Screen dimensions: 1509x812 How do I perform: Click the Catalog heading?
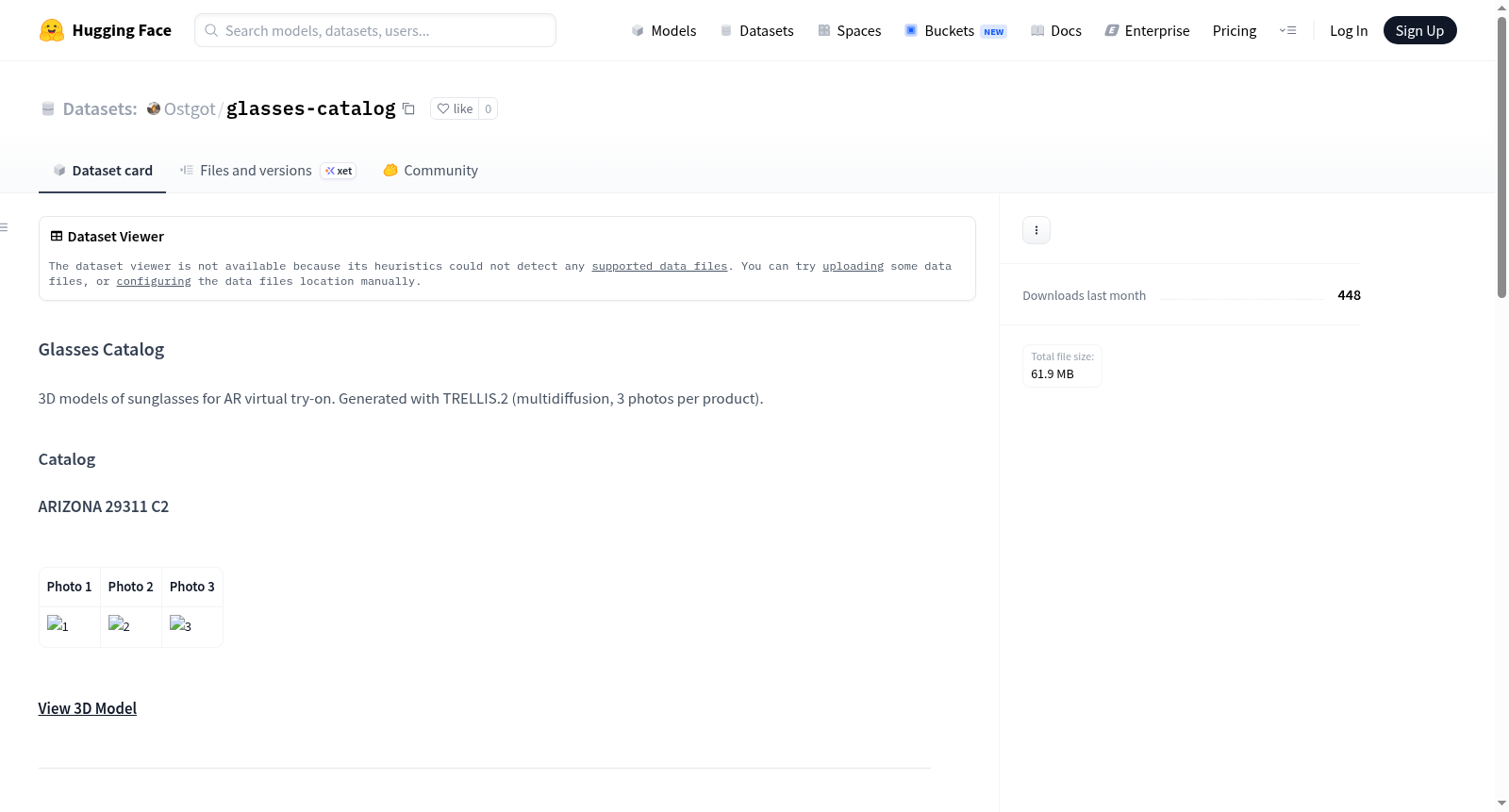[67, 459]
